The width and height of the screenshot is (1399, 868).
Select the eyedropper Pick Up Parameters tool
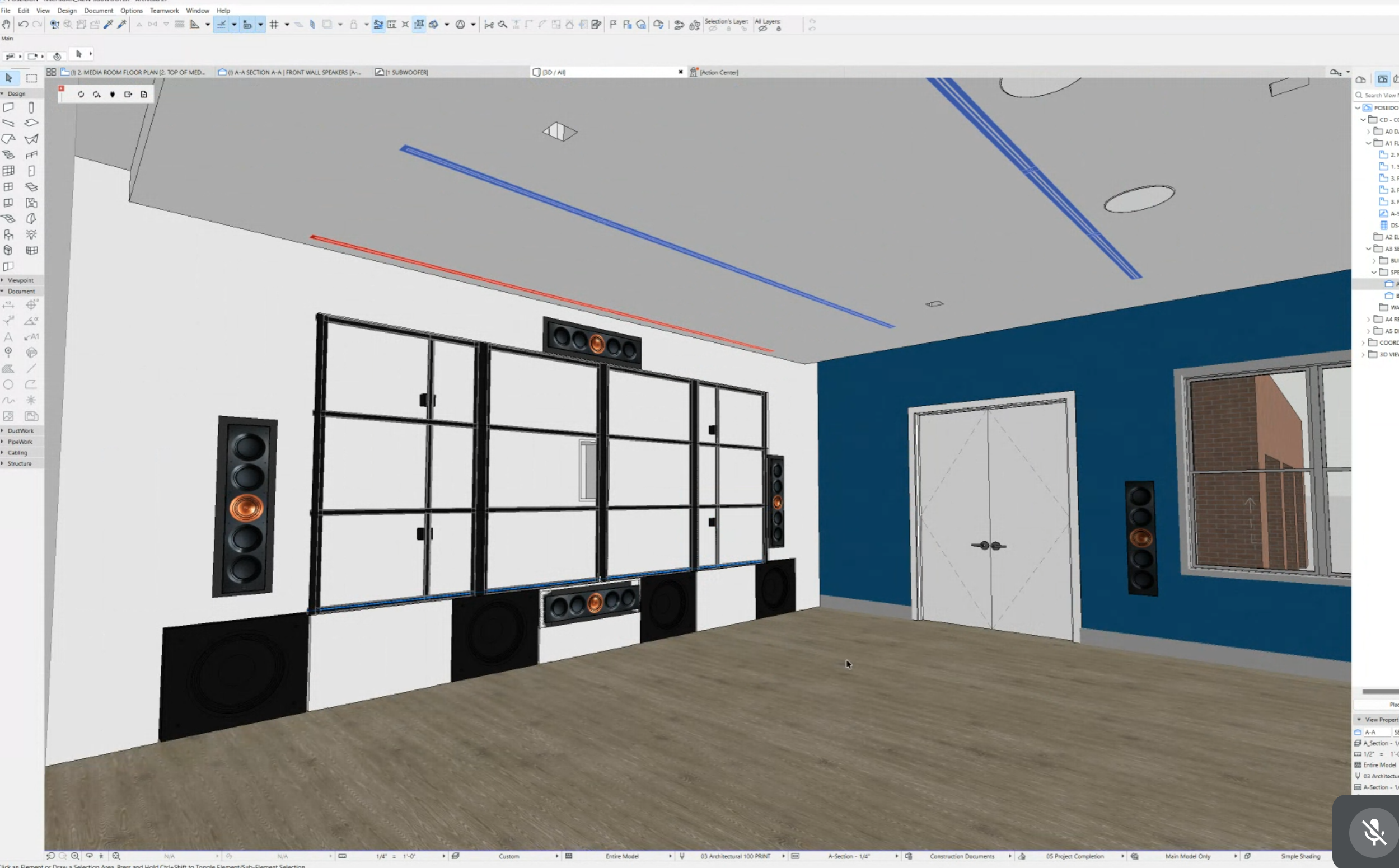[108, 24]
